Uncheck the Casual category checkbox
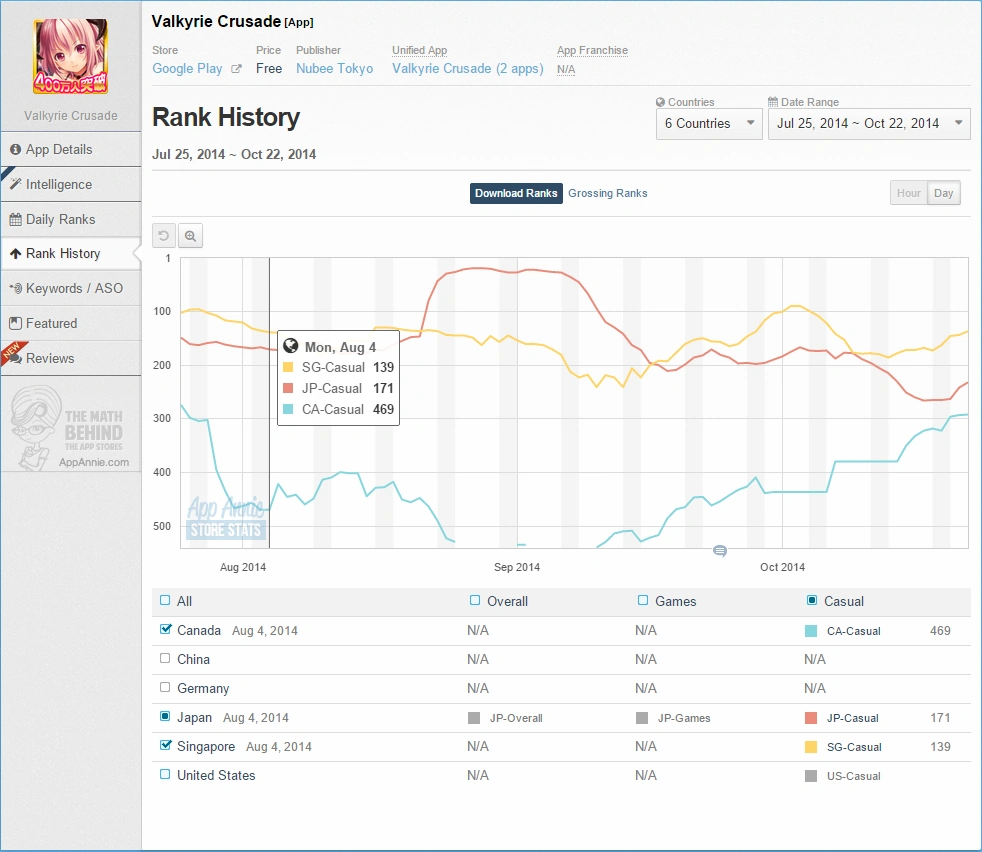 [x=812, y=600]
